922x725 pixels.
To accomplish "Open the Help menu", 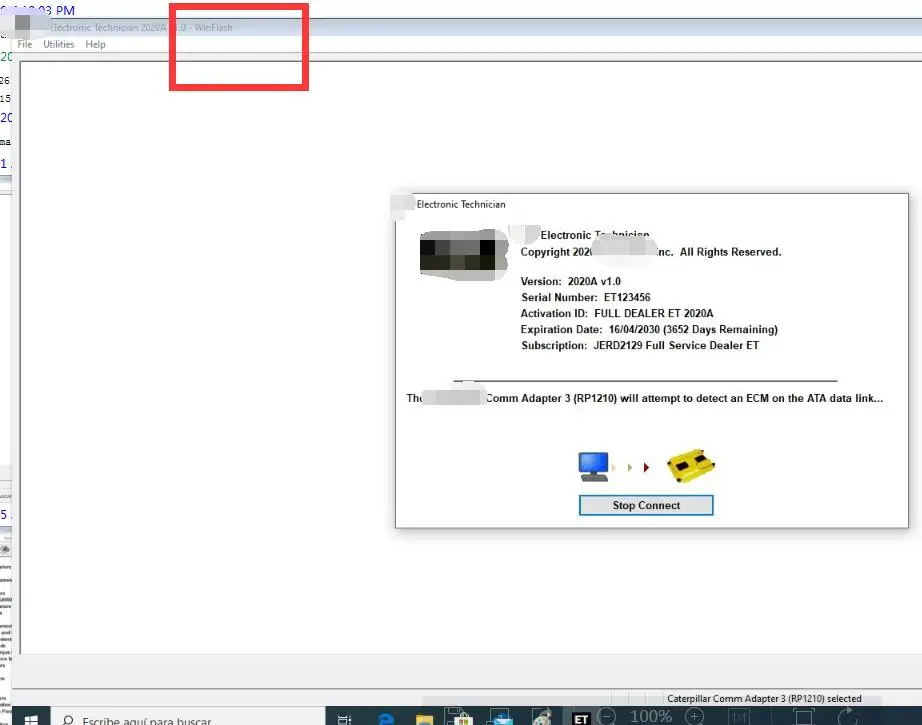I will [x=95, y=44].
